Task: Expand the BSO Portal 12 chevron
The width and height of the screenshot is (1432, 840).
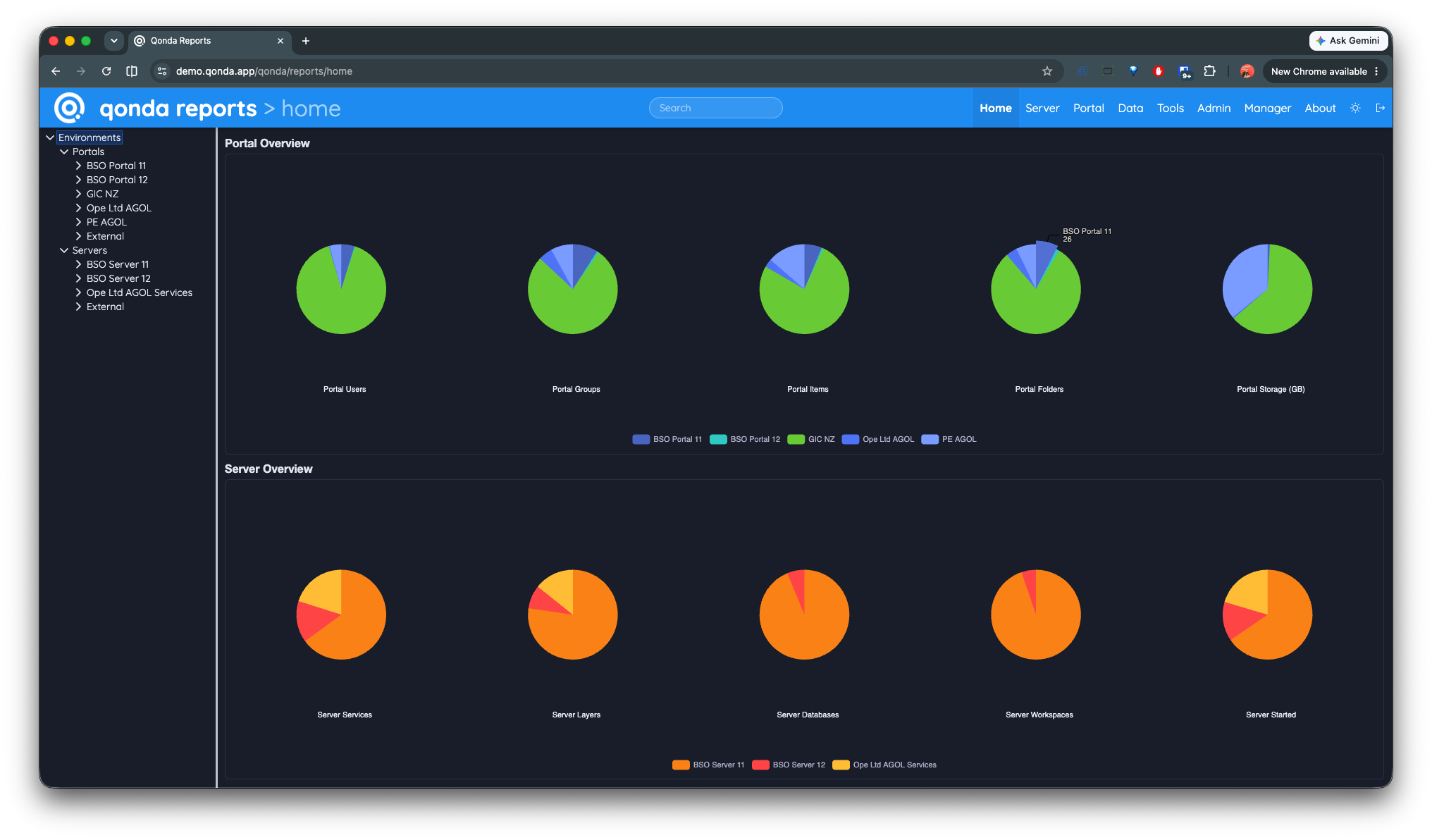Action: click(x=78, y=180)
